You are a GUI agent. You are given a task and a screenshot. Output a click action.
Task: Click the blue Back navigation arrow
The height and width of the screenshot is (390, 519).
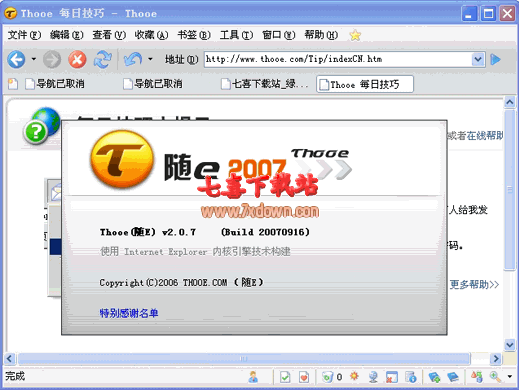tap(16, 59)
